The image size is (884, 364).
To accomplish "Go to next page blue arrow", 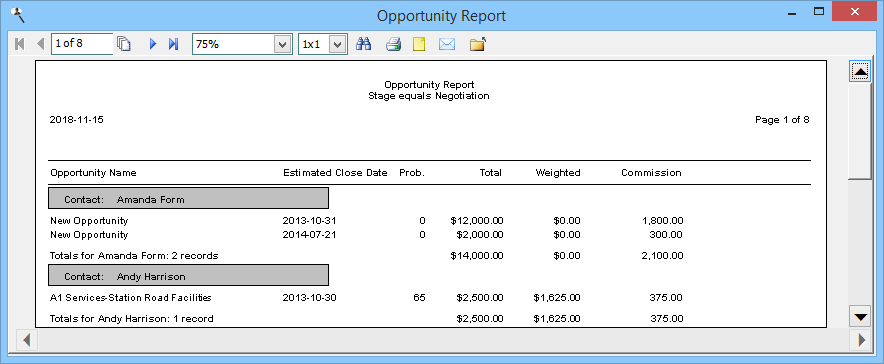I will pyautogui.click(x=153, y=44).
